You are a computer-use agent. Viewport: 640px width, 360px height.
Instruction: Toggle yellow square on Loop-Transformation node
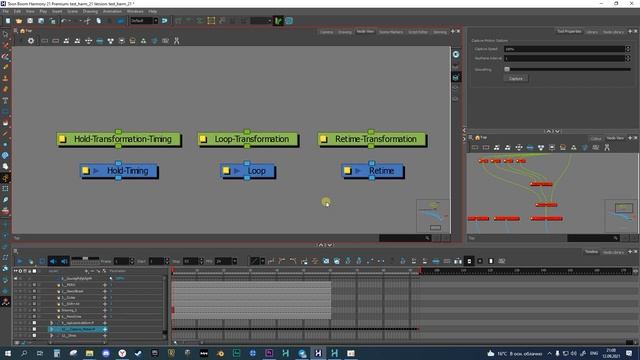(203, 139)
